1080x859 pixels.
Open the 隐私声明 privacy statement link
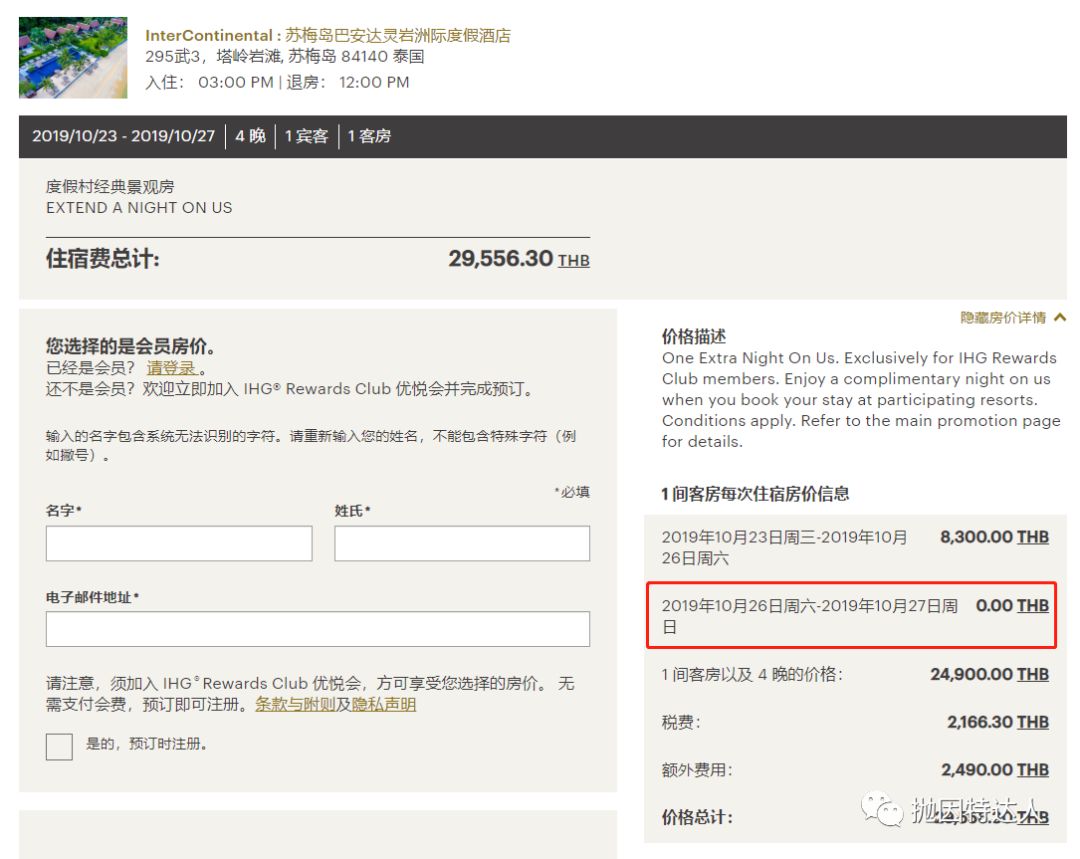point(384,705)
